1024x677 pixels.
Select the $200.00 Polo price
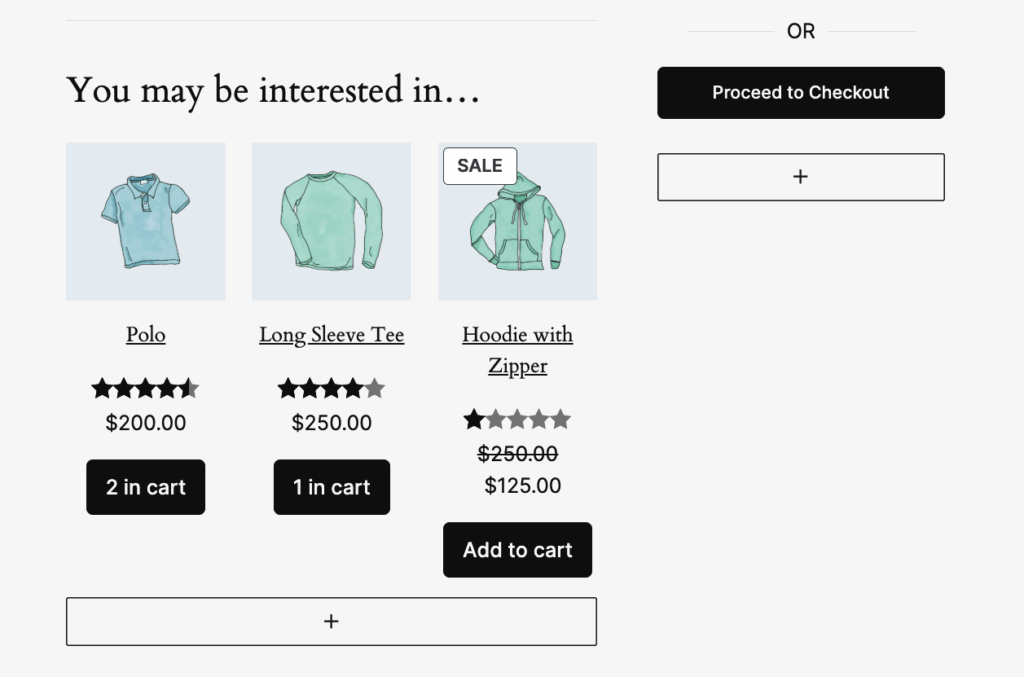(x=146, y=422)
